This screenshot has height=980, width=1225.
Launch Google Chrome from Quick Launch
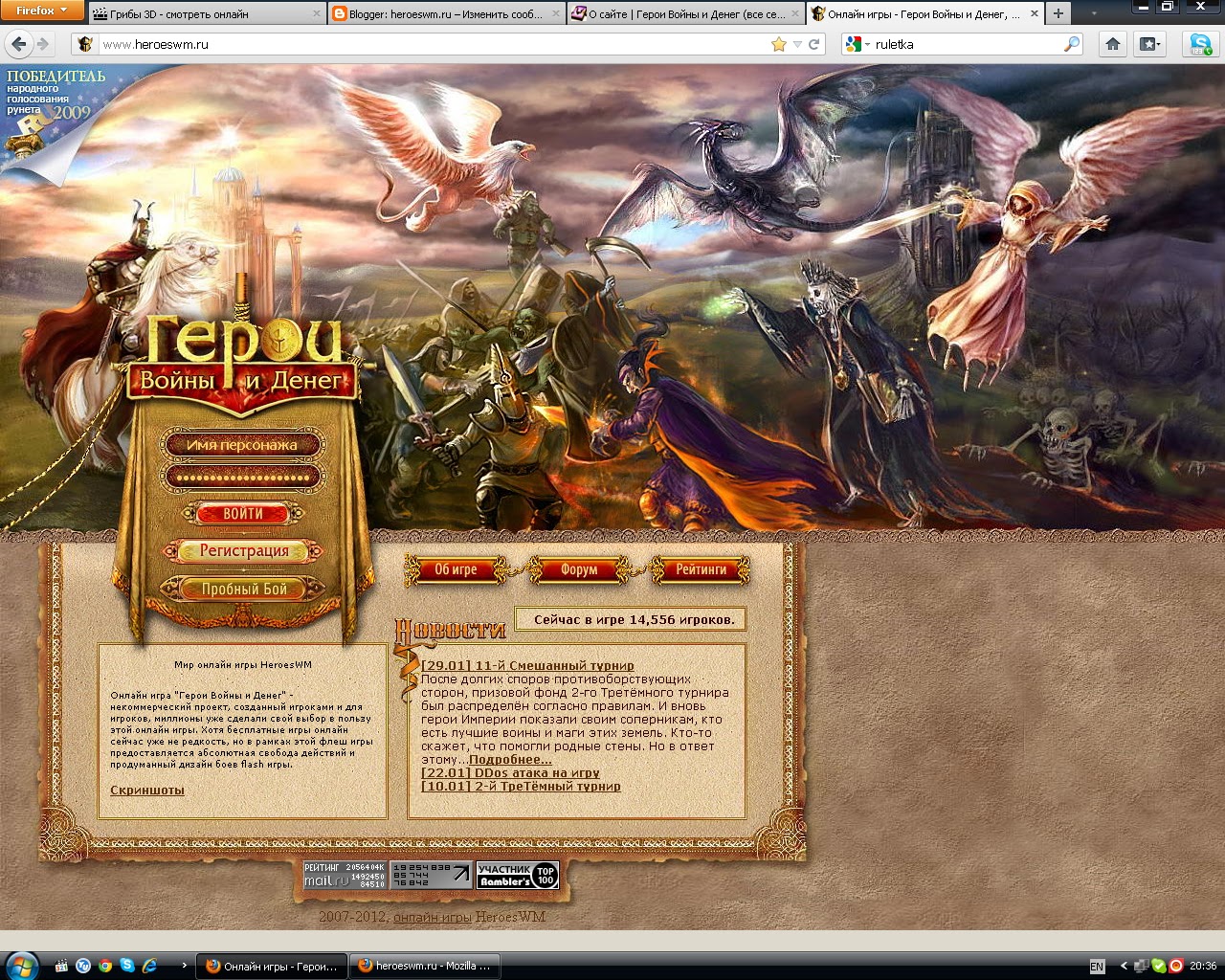coord(104,966)
